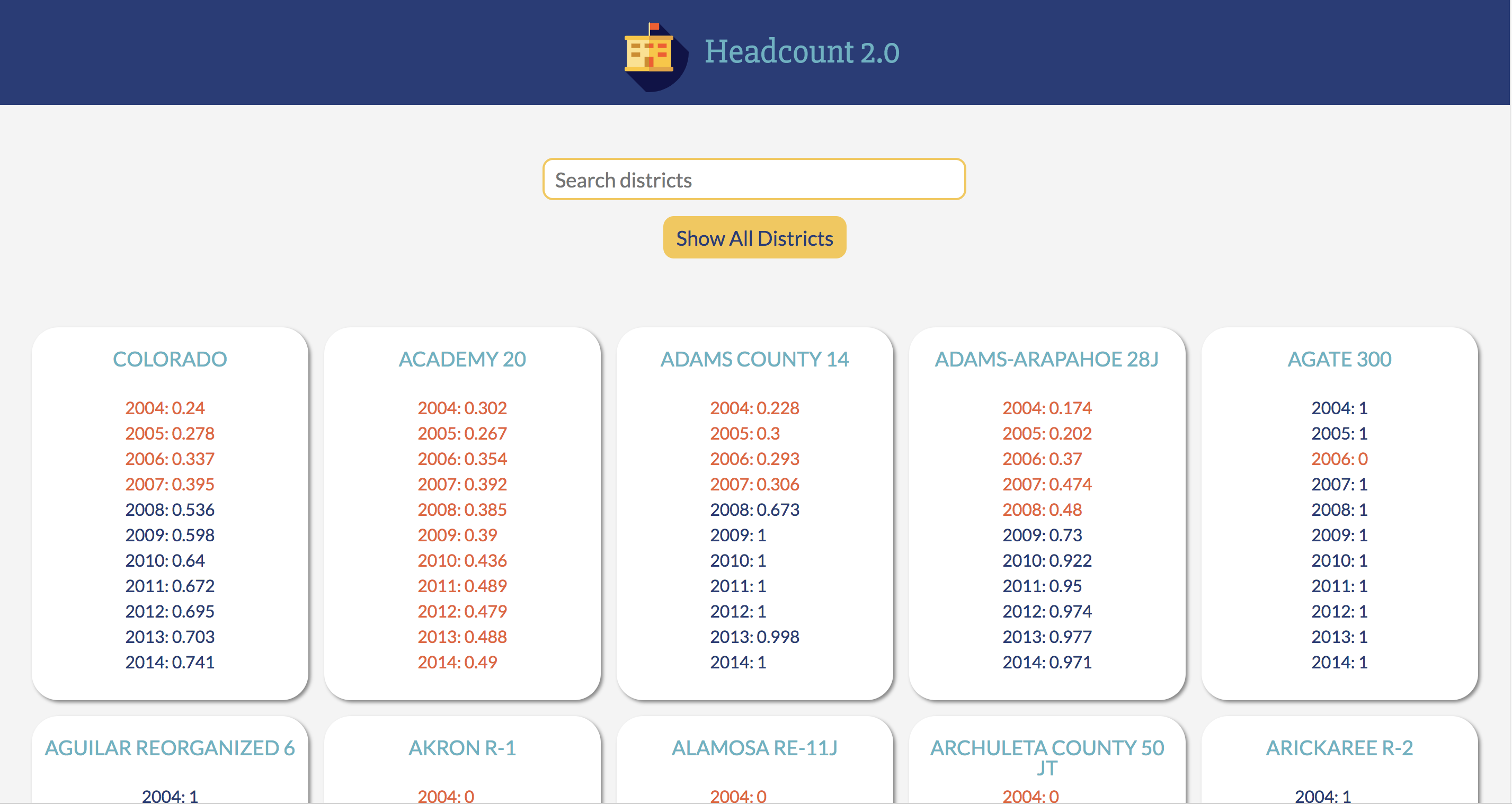Image resolution: width=1512 pixels, height=804 pixels.
Task: Click '2004: 0.228' in ADAMS COUNTY 14
Action: click(755, 408)
